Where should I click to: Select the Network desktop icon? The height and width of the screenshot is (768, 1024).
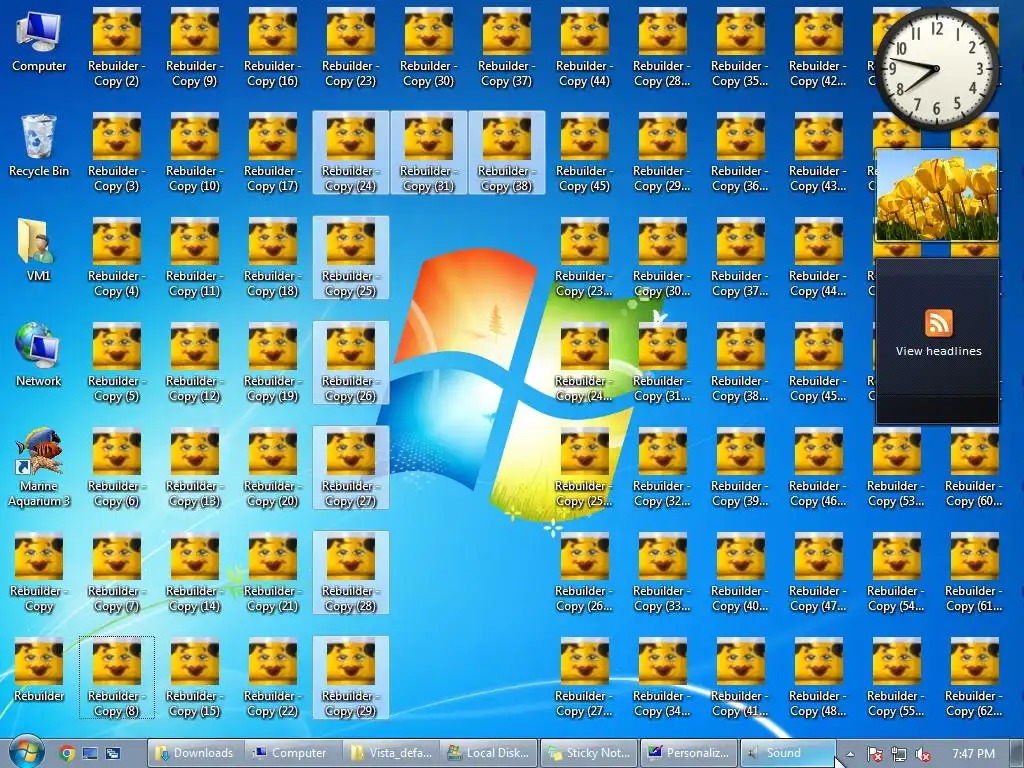[x=39, y=356]
